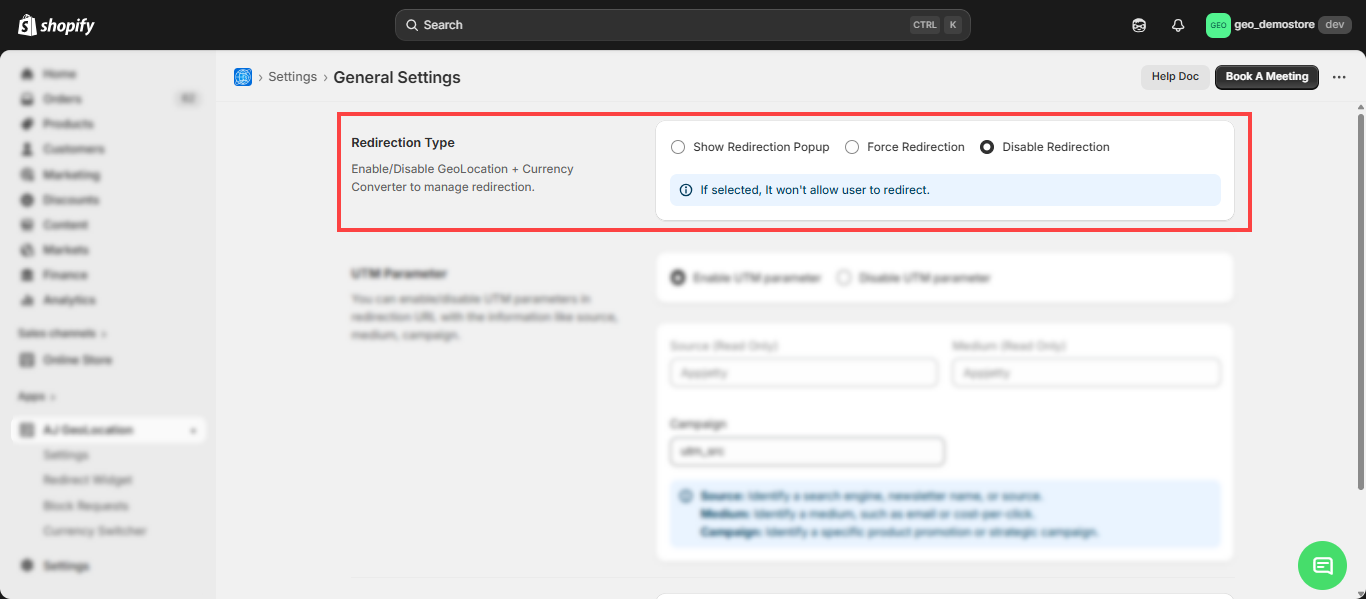1366x599 pixels.
Task: Go to Orders in sidebar
Action: 62,99
